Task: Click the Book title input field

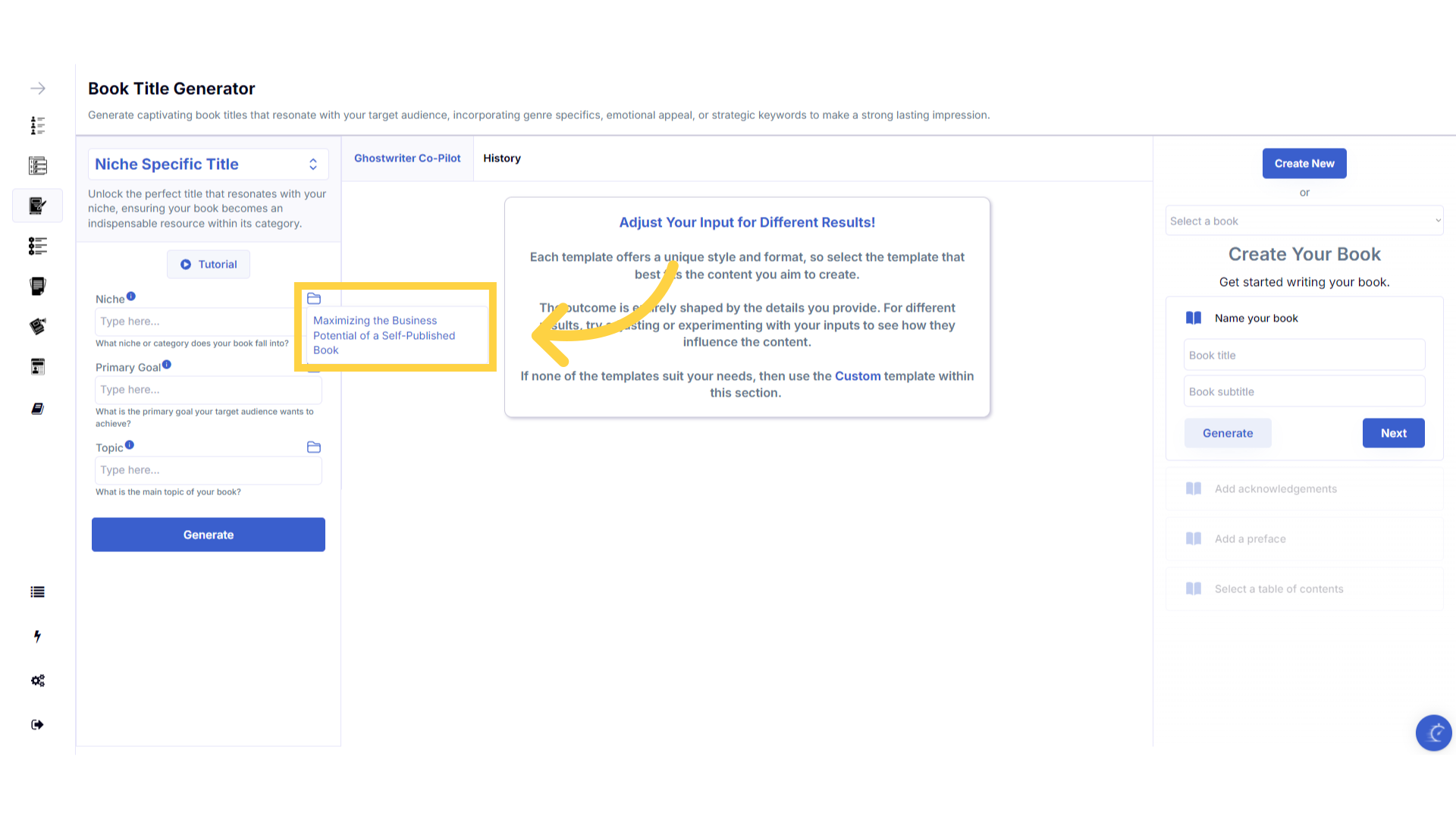Action: tap(1304, 356)
